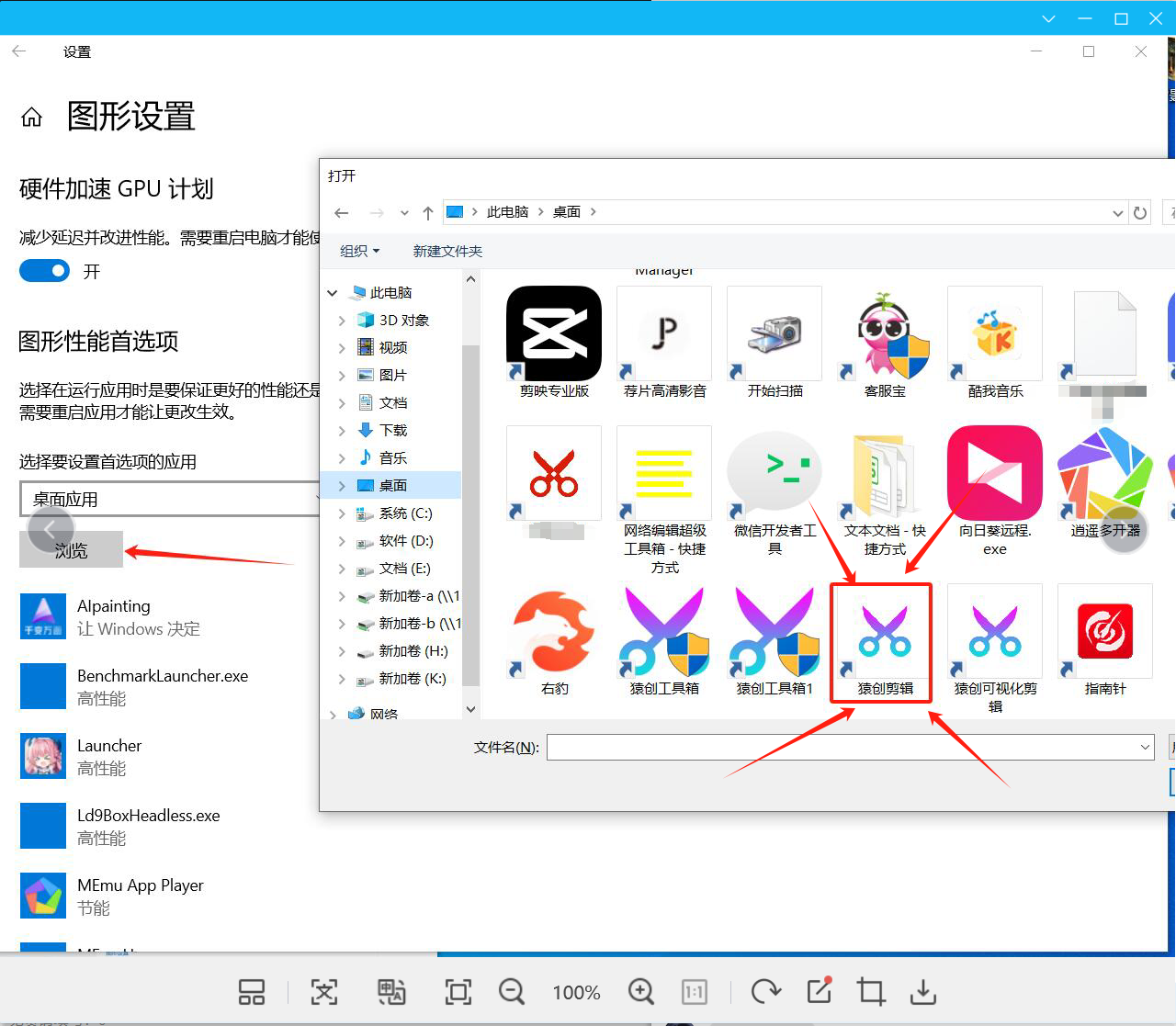This screenshot has width=1176, height=1026.
Task: Rotate the image with the rotate icon
Action: [765, 992]
